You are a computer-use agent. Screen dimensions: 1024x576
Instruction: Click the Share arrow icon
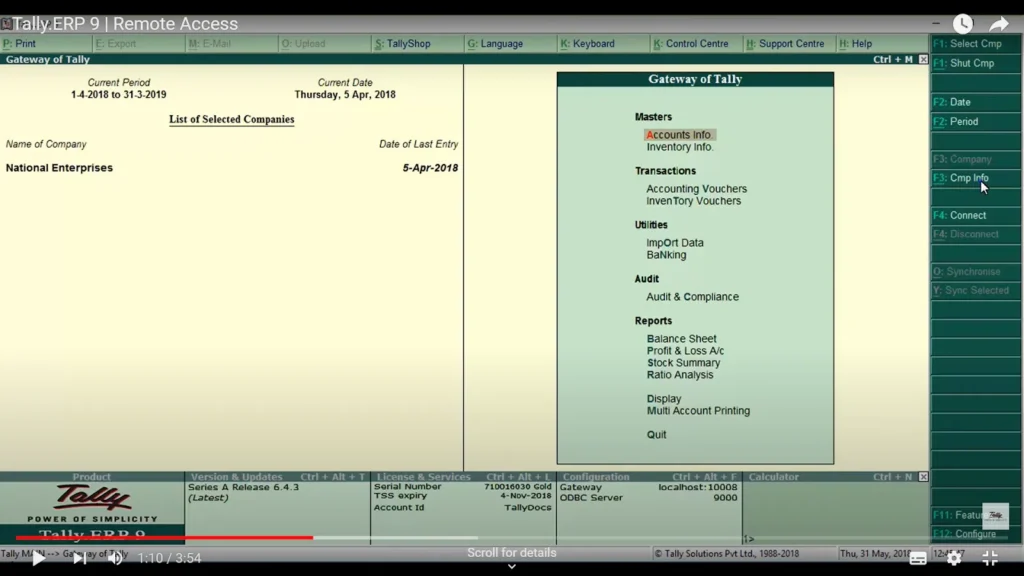[x=999, y=24]
